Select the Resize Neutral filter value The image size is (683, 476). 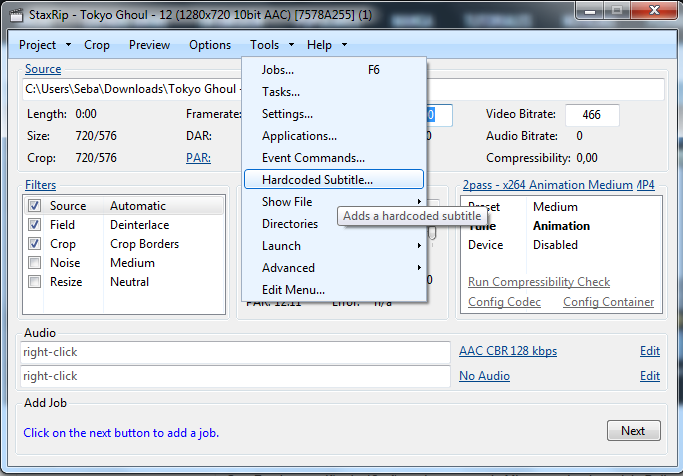pos(129,282)
